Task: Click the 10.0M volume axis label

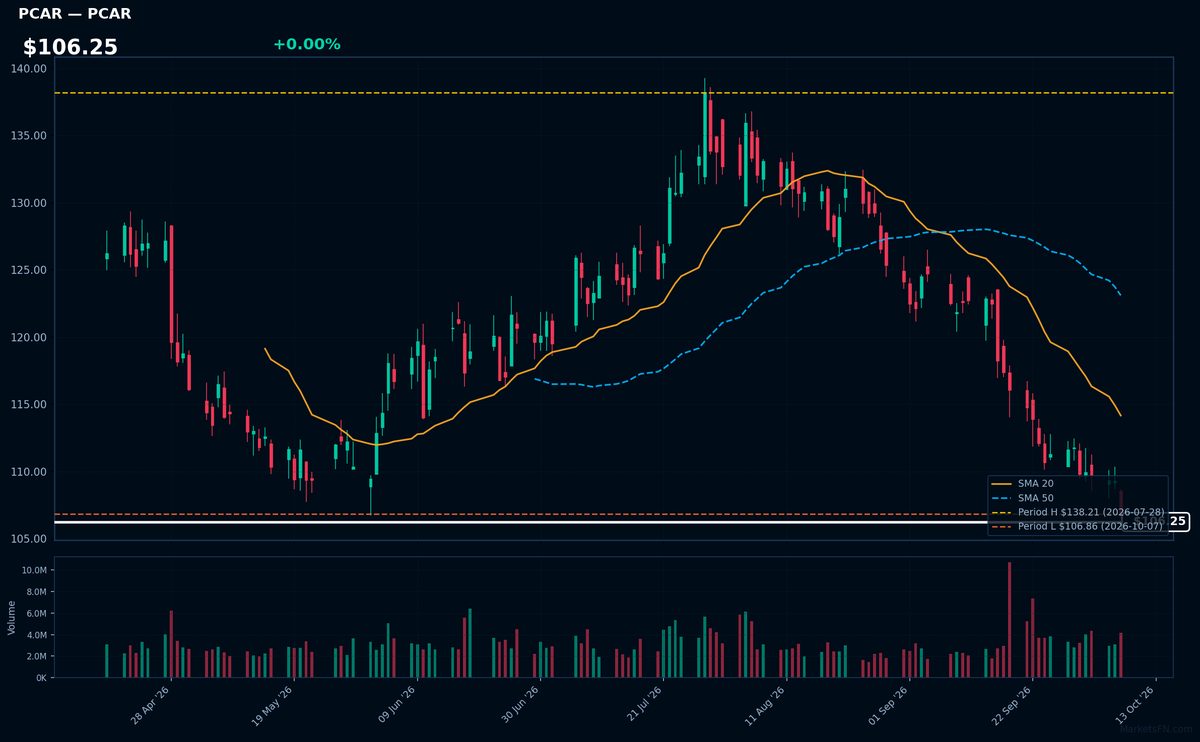Action: 35,570
